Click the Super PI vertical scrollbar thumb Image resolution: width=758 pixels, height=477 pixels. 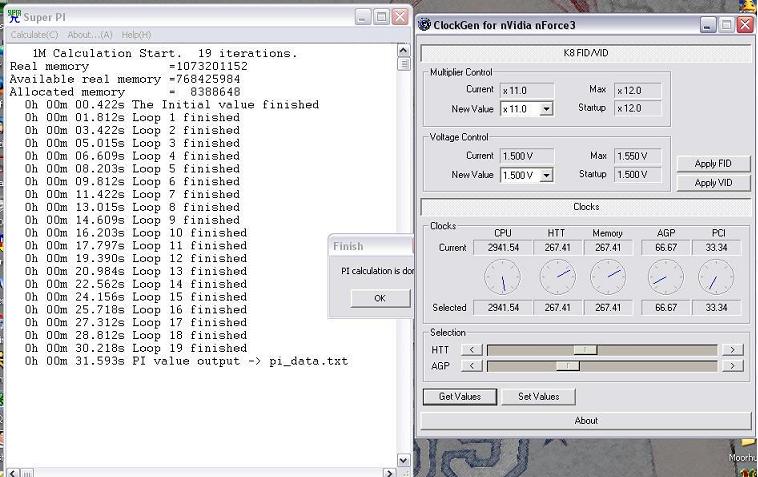pos(404,64)
